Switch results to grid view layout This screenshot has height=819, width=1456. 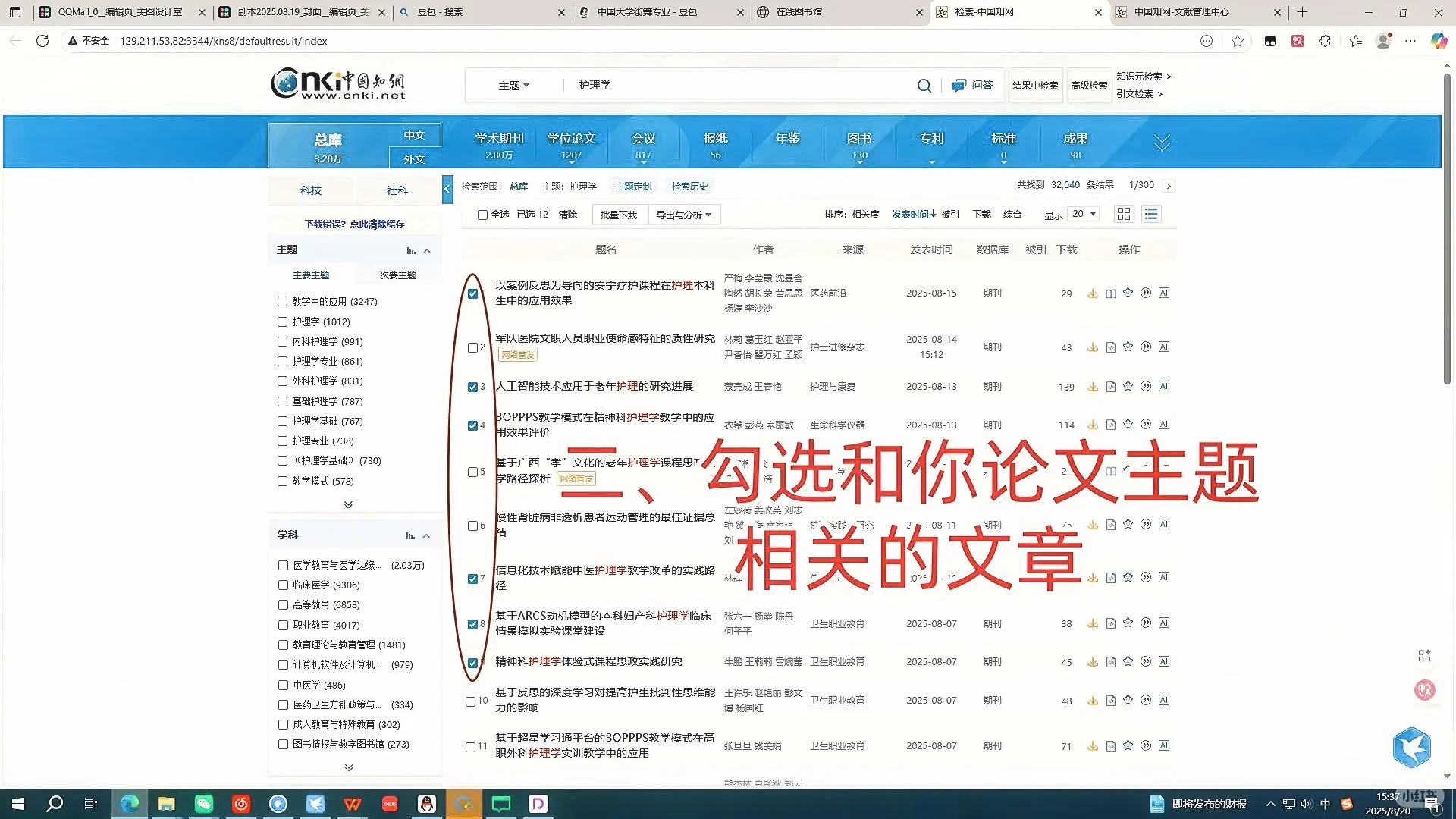(x=1123, y=214)
